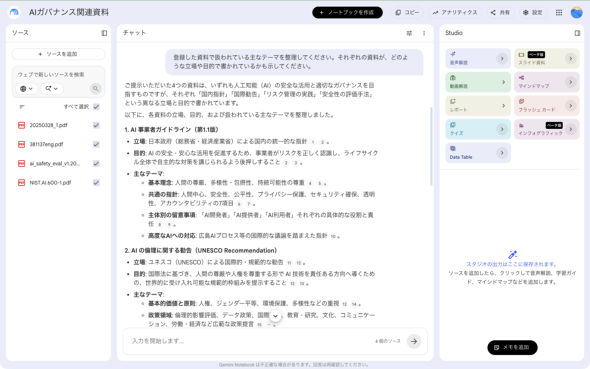Open the account profile avatar
Screen dimensions: 590x369
[x=576, y=12]
